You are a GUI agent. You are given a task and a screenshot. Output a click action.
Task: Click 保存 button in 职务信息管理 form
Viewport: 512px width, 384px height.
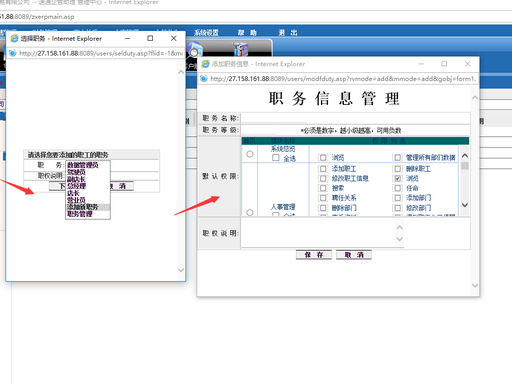(x=314, y=255)
